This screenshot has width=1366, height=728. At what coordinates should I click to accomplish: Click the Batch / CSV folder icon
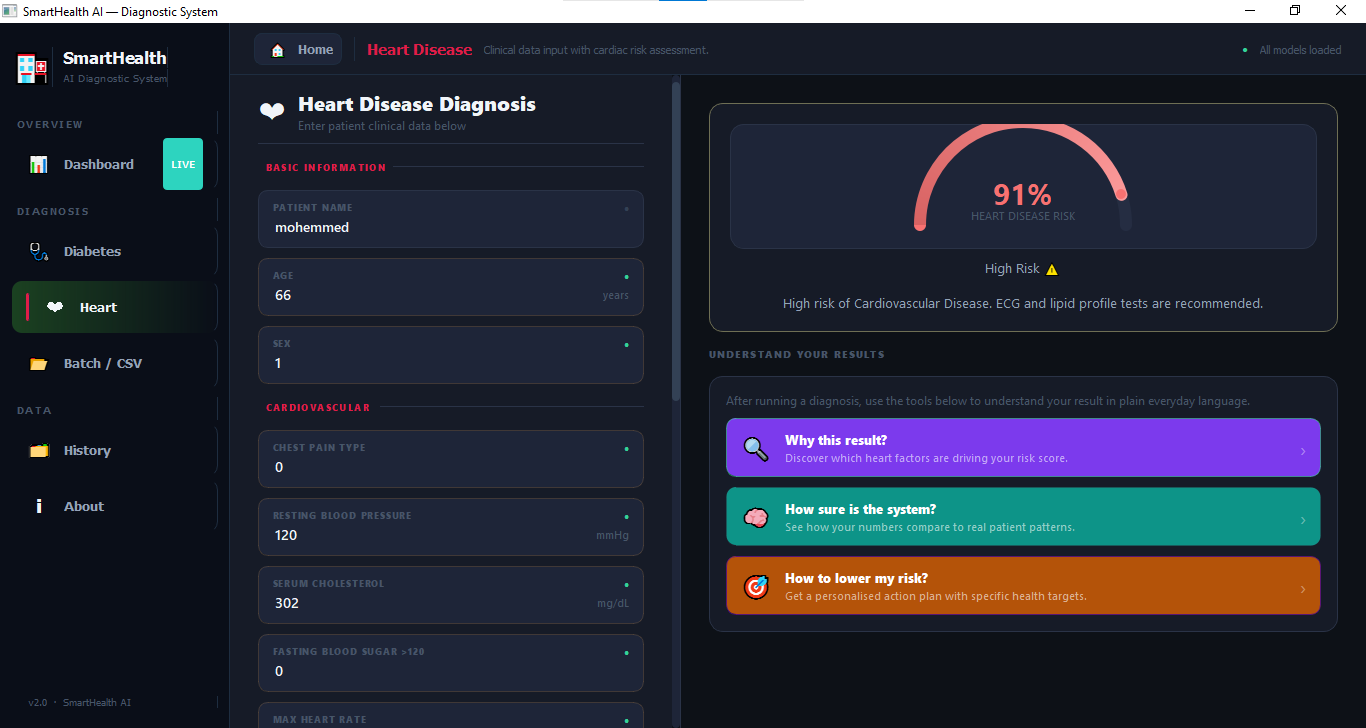pyautogui.click(x=38, y=363)
